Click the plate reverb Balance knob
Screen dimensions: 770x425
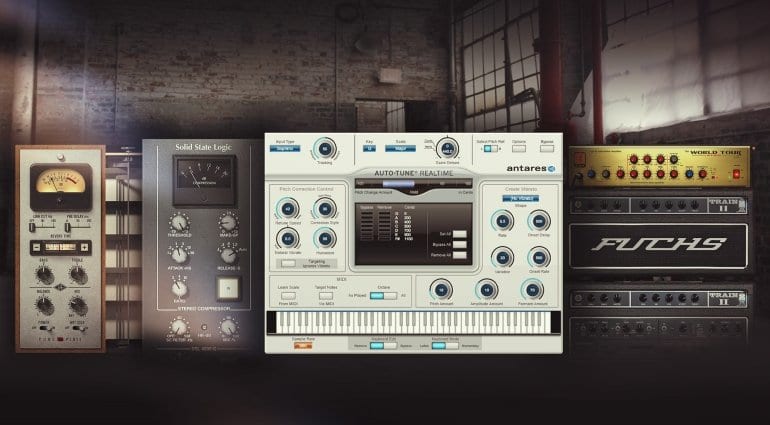click(x=45, y=307)
